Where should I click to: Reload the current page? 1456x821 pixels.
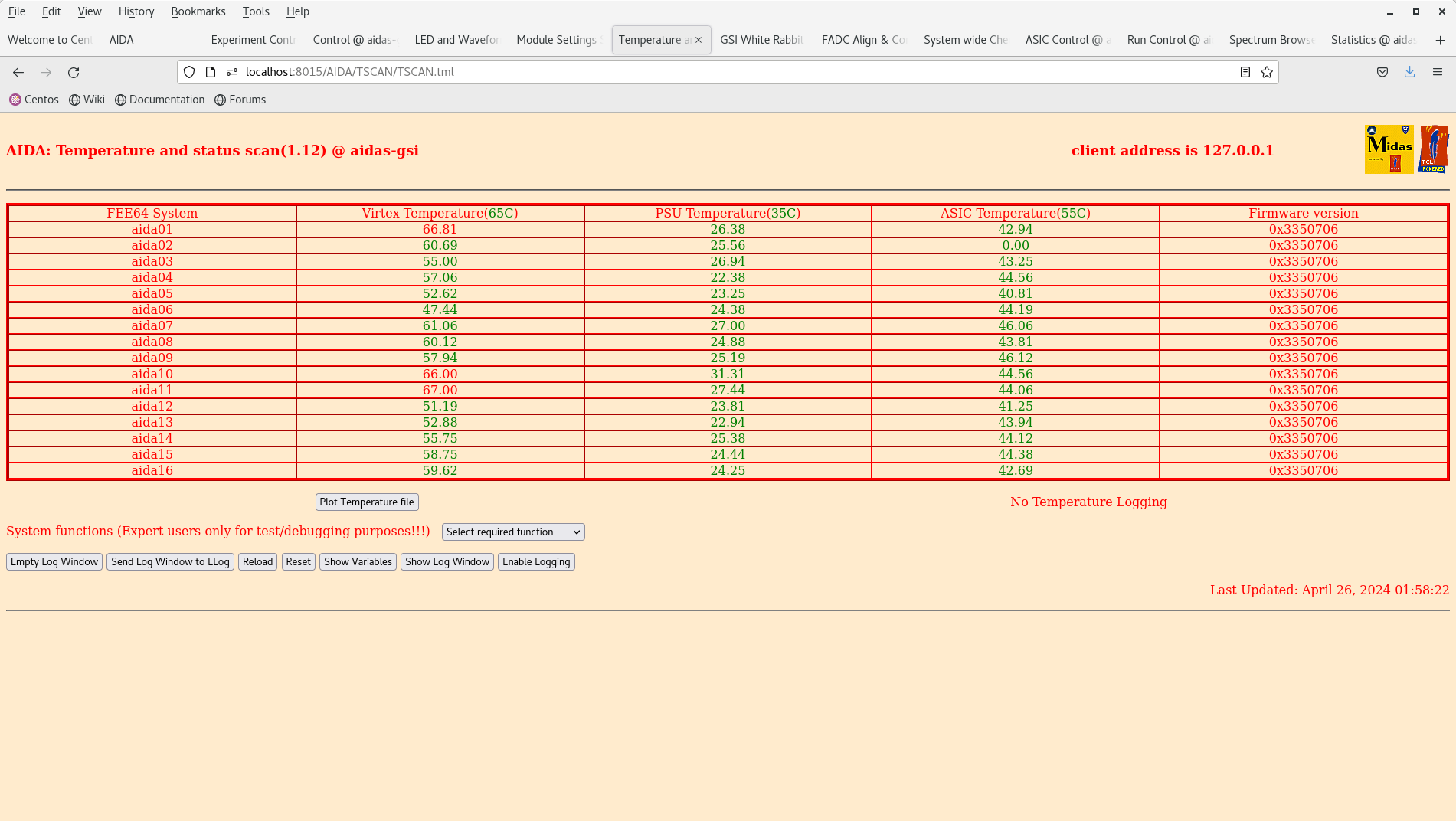[x=74, y=72]
